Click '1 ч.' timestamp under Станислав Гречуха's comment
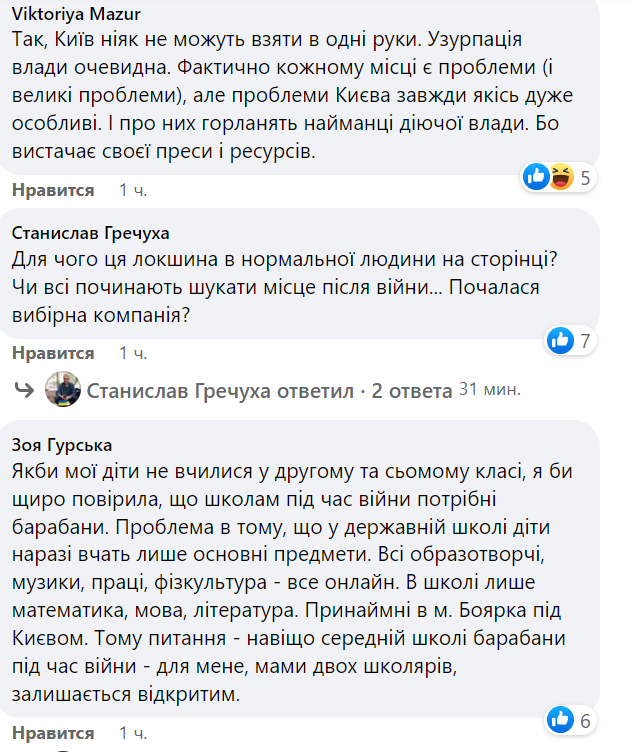This screenshot has width=632, height=752. [x=132, y=353]
